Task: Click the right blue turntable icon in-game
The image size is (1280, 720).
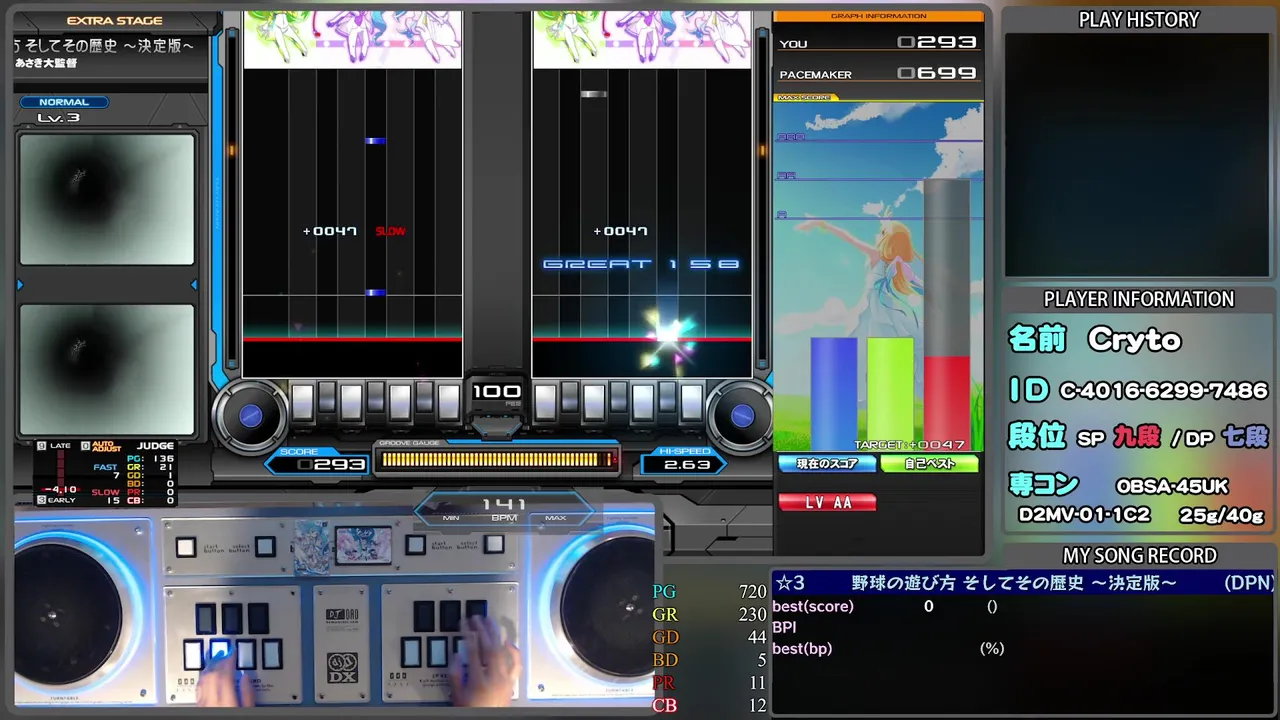Action: pos(742,415)
